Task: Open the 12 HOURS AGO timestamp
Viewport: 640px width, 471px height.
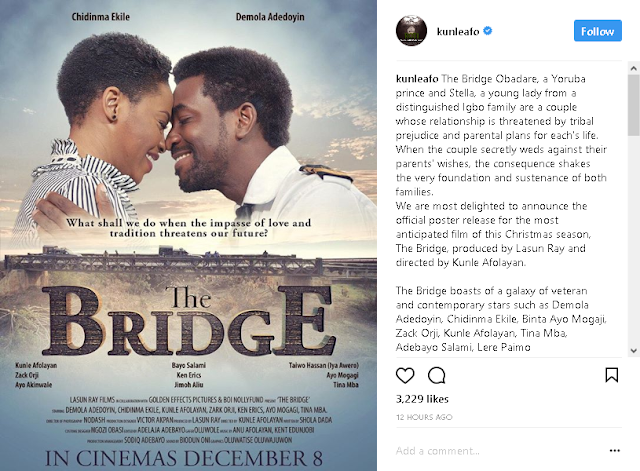Action: (x=424, y=417)
